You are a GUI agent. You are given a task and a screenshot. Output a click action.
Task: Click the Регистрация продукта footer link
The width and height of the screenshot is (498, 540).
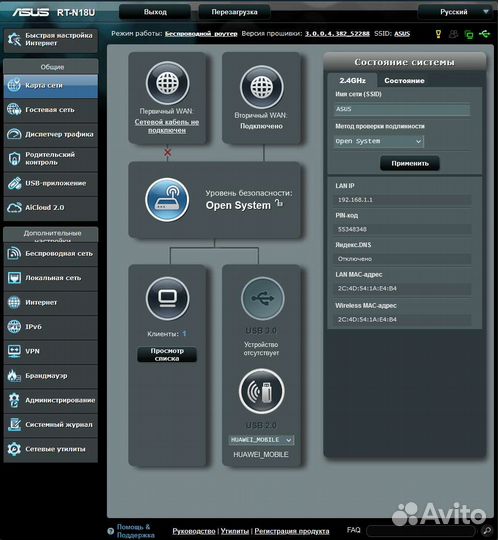(x=292, y=531)
